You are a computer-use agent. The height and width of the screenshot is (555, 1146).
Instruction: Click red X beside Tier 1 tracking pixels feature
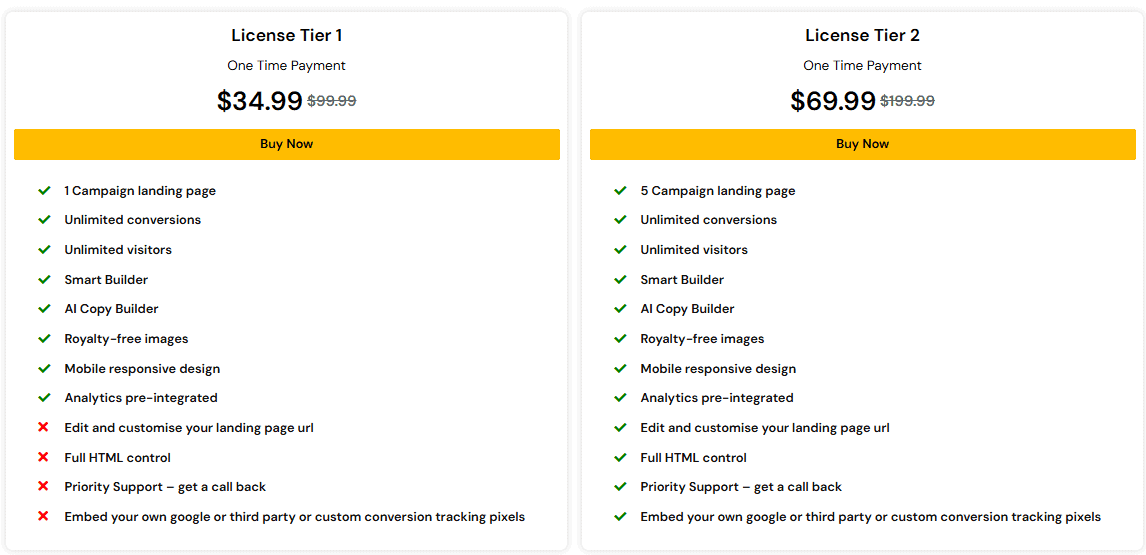coord(43,517)
